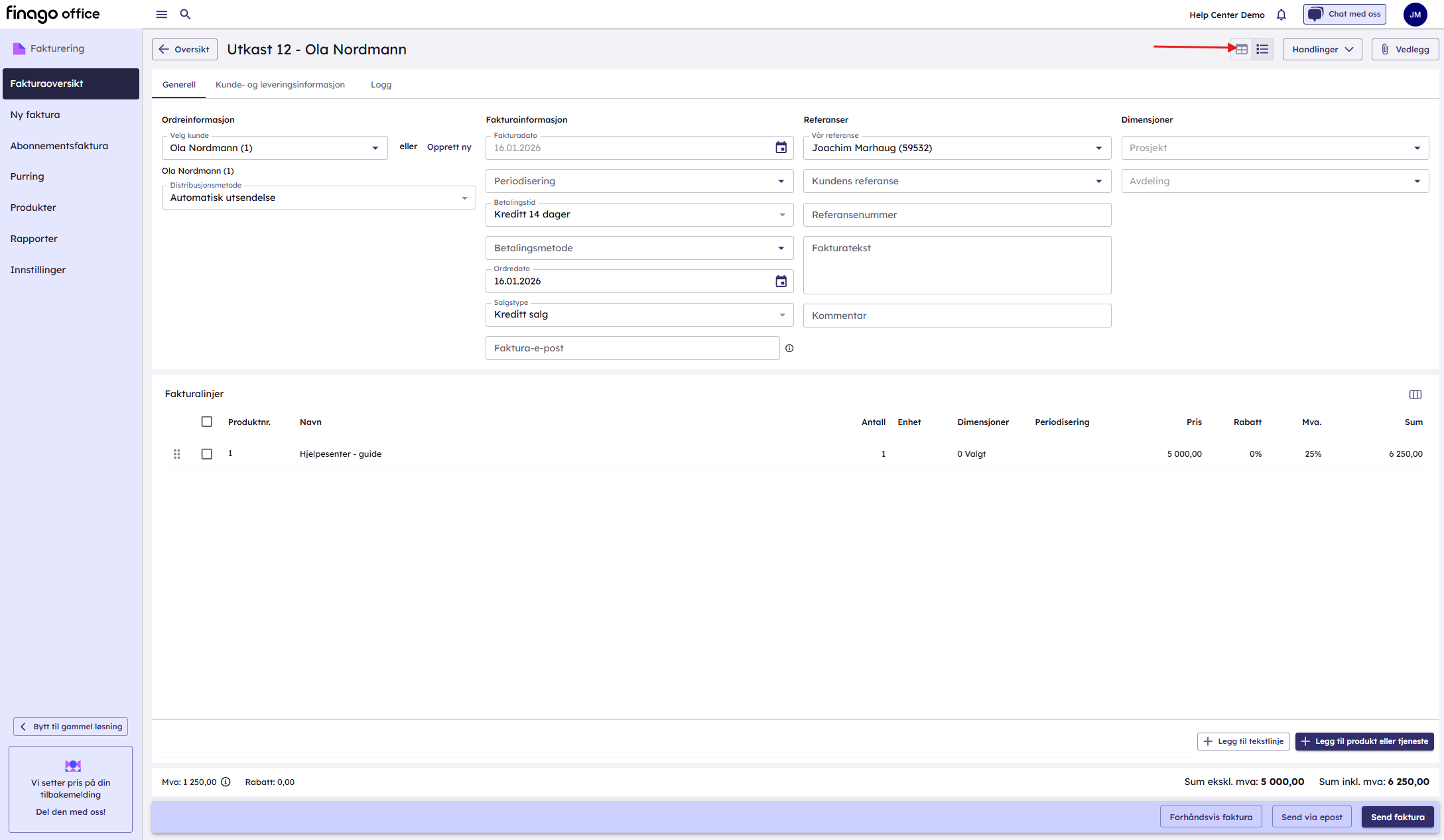Screen dimensions: 1444x840
Task: Open the notifications bell
Action: [x=1281, y=15]
